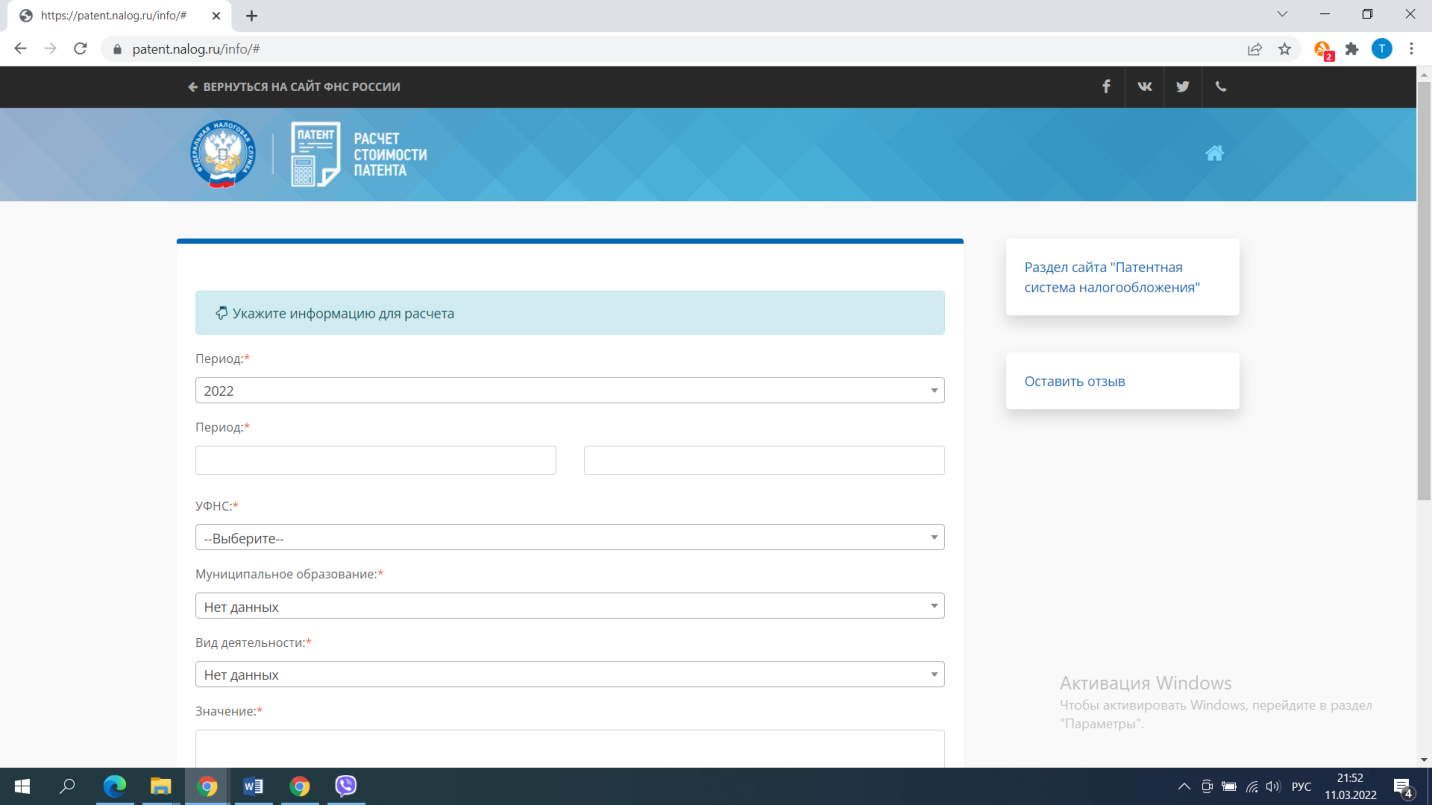Show hidden system tray icons
The image size is (1432, 805).
(x=1184, y=787)
